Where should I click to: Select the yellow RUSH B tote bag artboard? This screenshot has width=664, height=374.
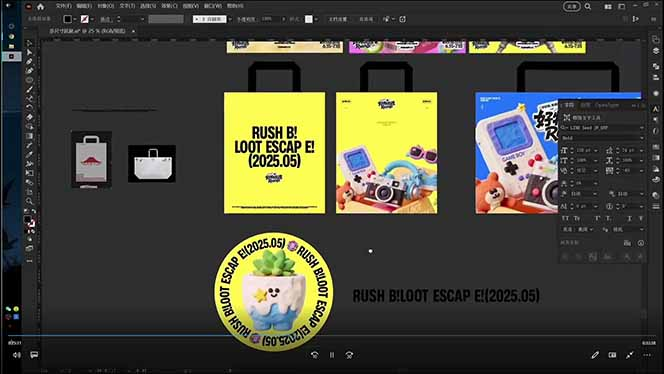274,152
